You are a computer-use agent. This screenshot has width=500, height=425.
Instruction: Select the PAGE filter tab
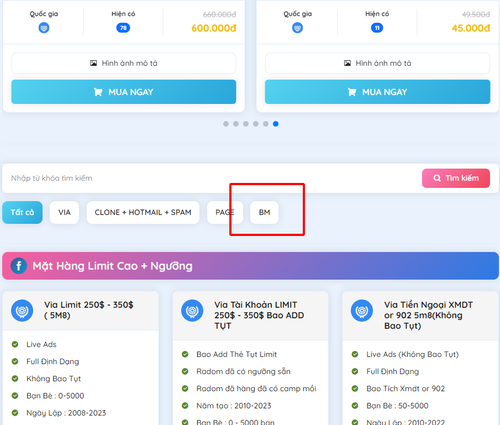click(x=225, y=212)
